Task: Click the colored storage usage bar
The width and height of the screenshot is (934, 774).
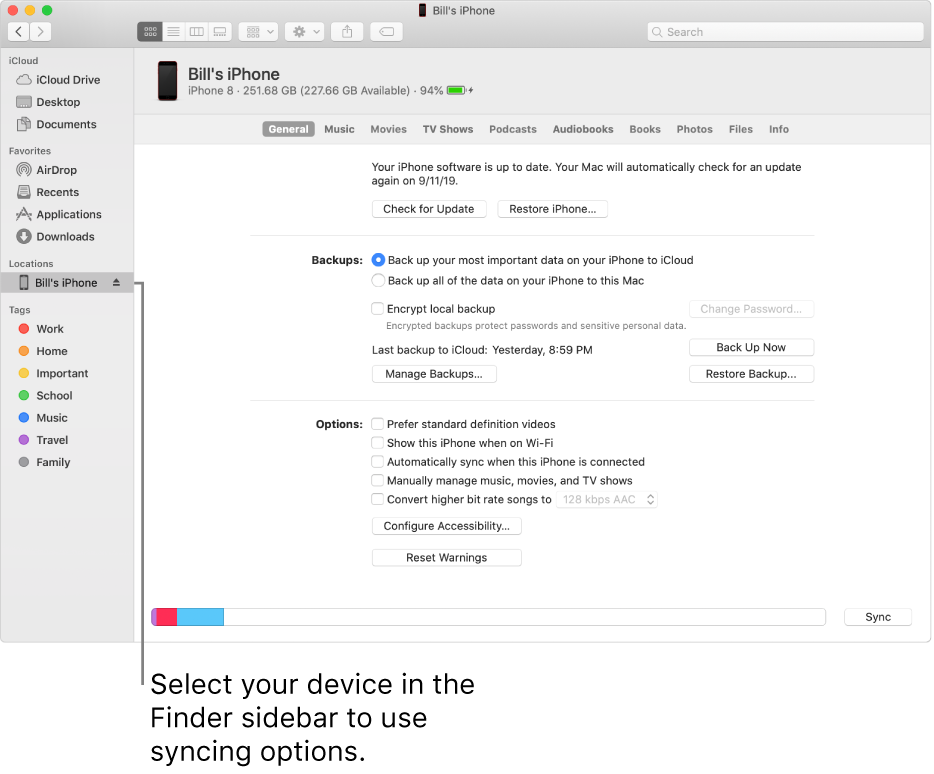Action: click(x=185, y=617)
